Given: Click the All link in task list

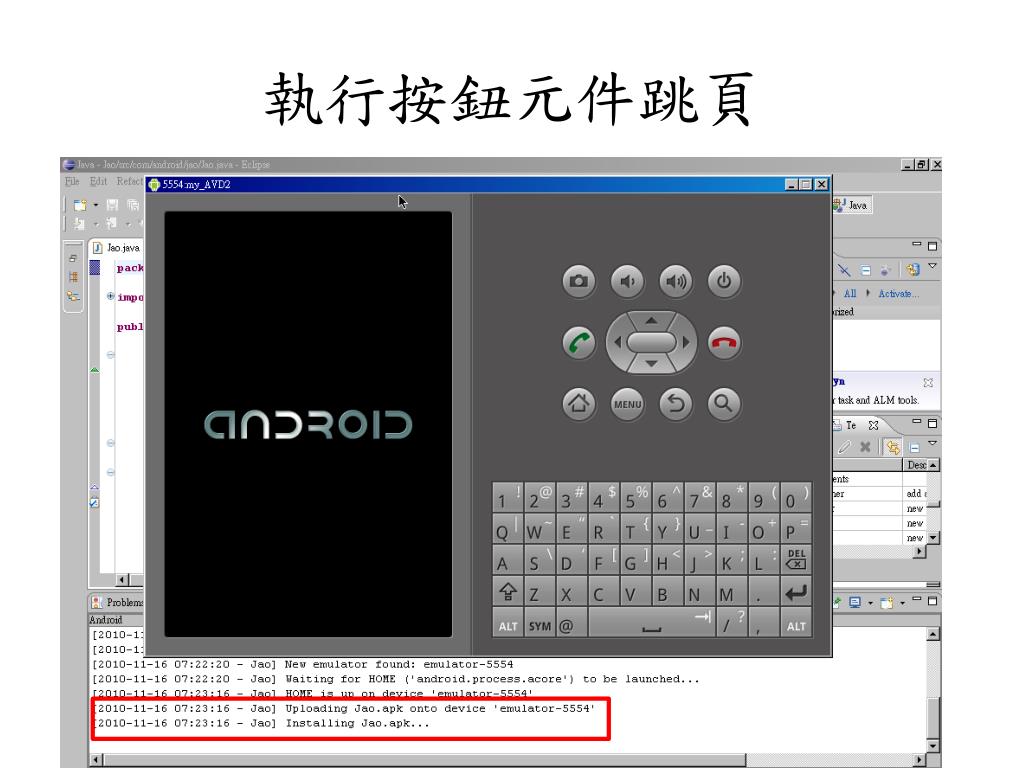Looking at the screenshot, I should [x=850, y=293].
